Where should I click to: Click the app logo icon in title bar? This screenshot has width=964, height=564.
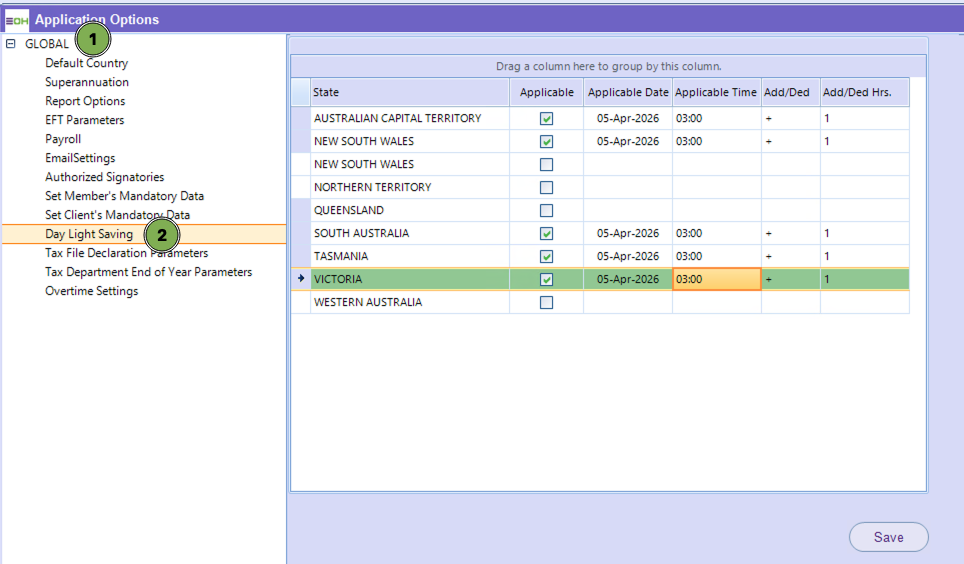pos(17,19)
